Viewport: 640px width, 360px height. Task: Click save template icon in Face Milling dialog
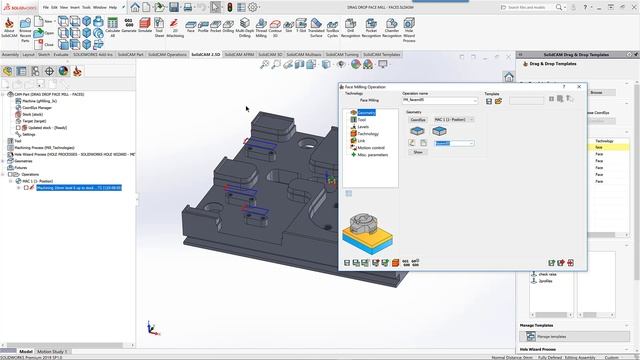[x=489, y=101]
